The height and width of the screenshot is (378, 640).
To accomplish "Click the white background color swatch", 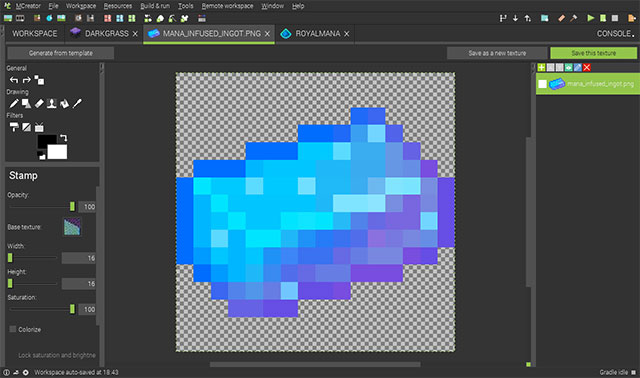I will pyautogui.click(x=57, y=152).
